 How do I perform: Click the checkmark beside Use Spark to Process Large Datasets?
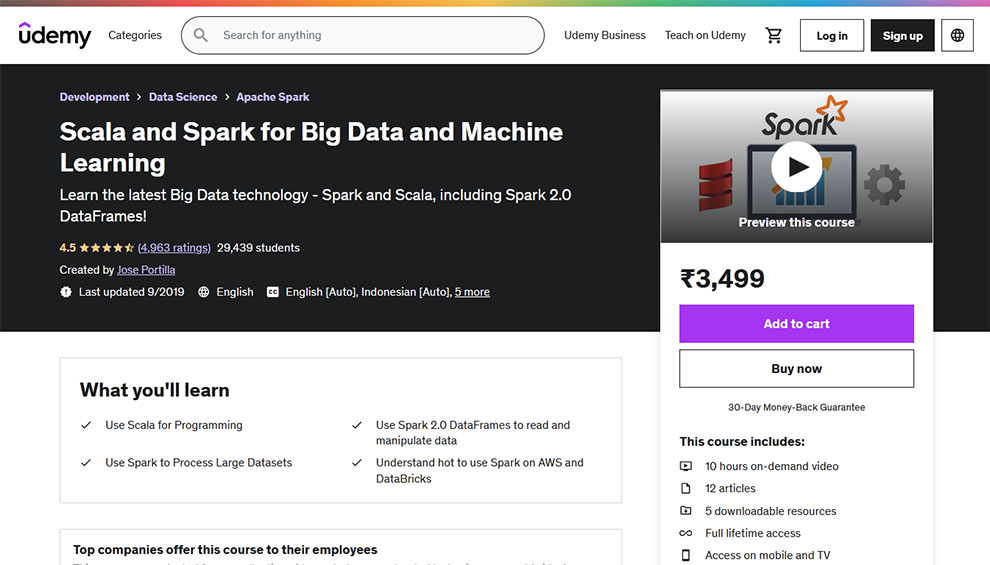tap(86, 463)
